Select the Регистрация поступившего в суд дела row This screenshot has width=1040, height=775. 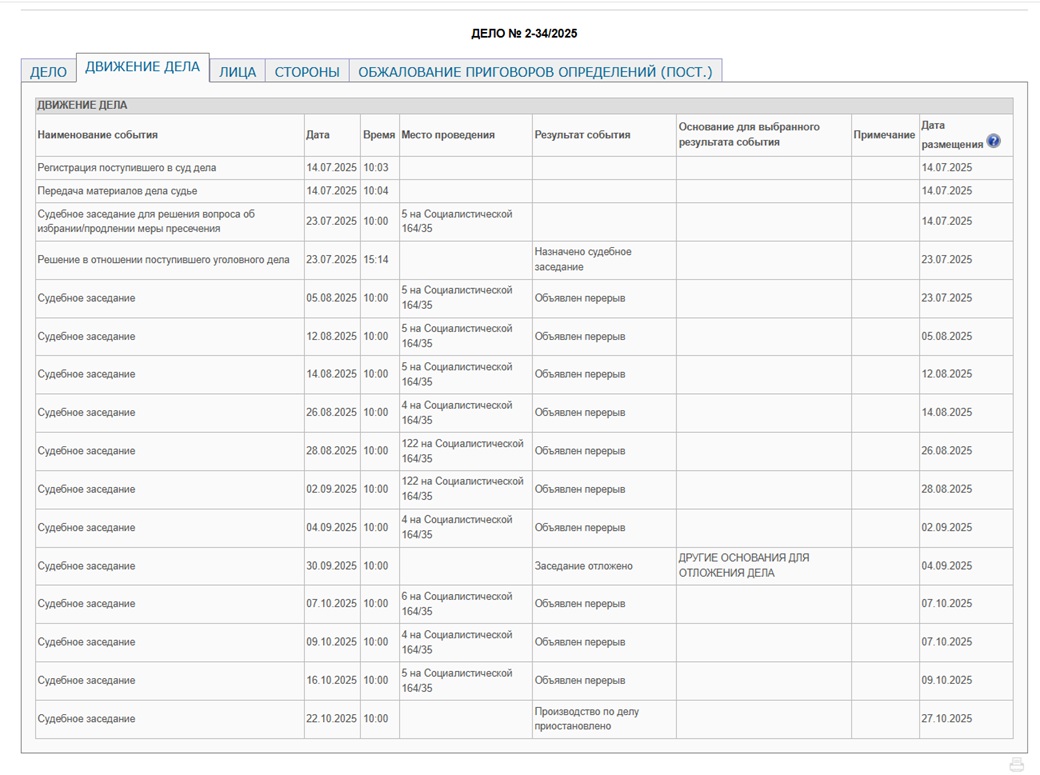[126, 168]
